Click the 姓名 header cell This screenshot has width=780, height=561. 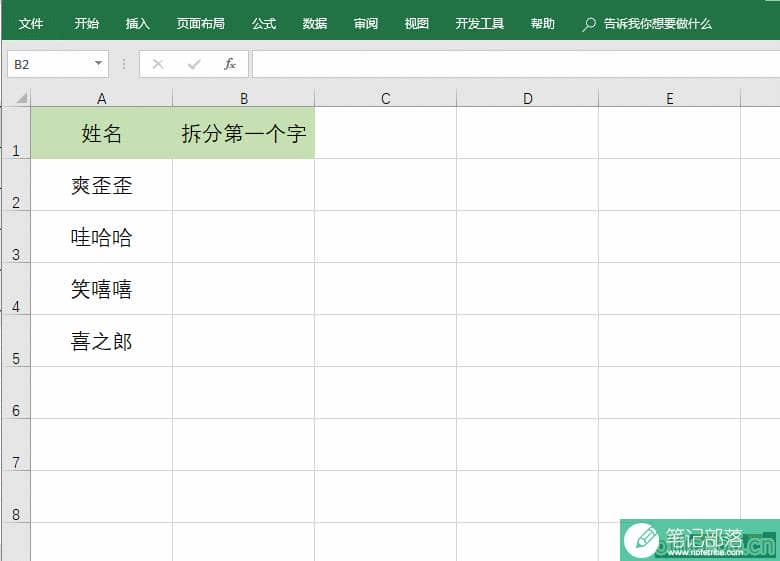101,133
